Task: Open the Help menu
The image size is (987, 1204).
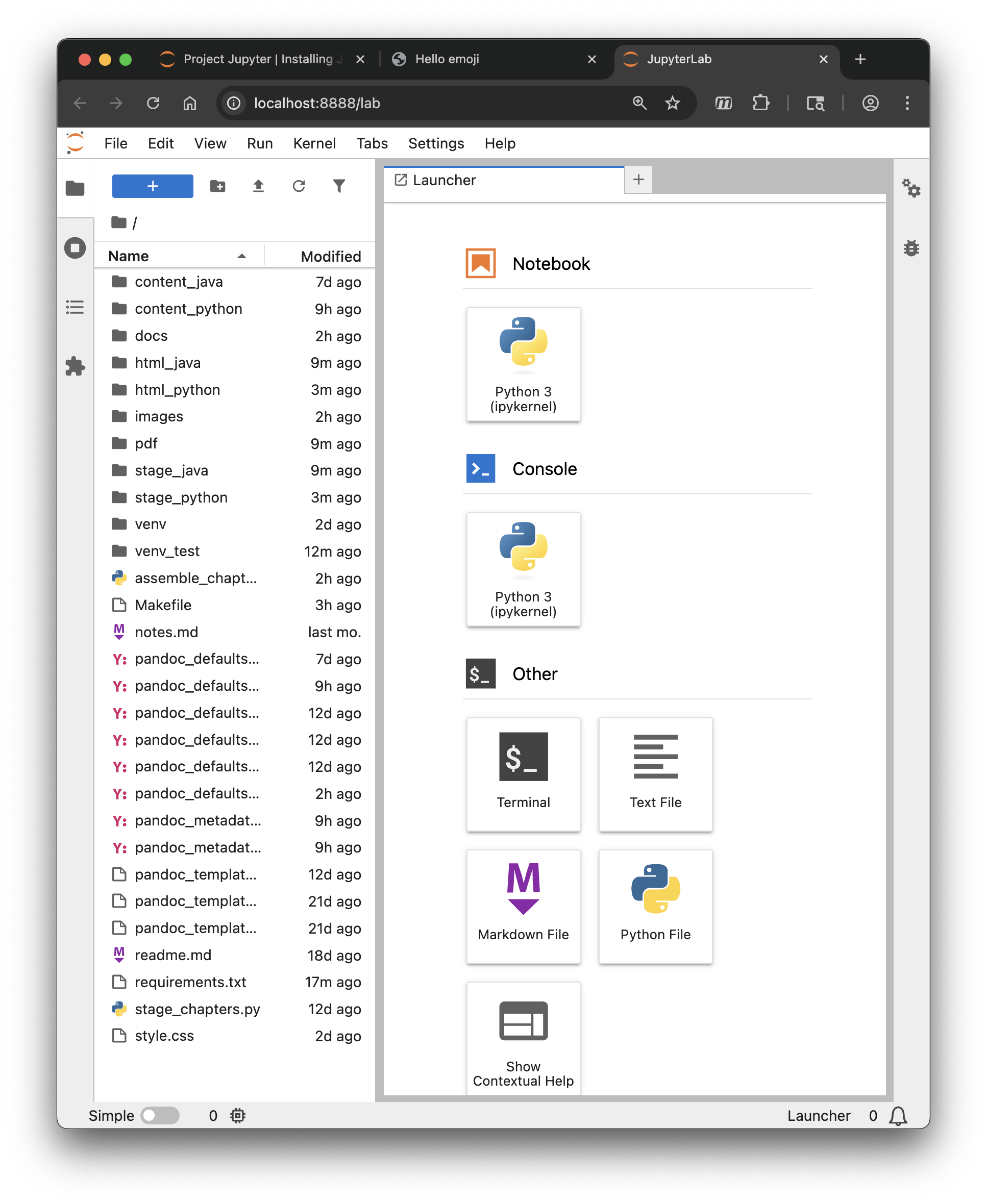Action: 500,143
